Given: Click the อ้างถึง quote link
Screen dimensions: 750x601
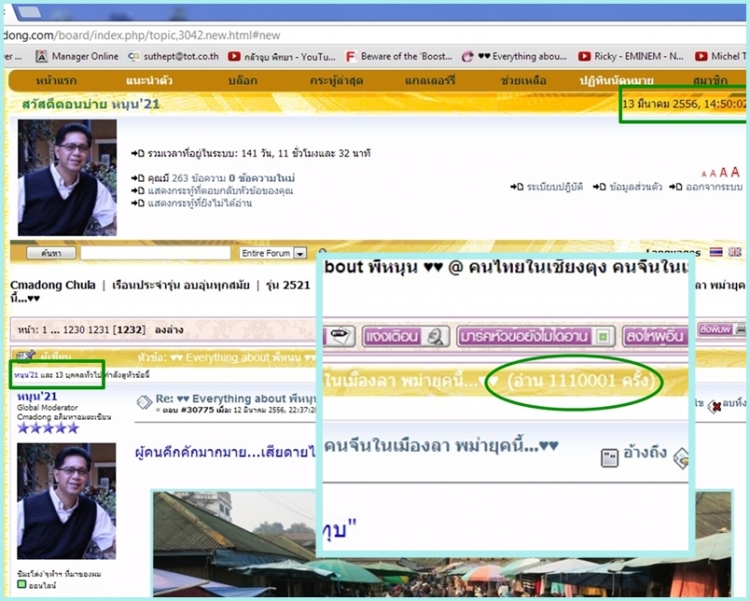Looking at the screenshot, I should click(x=645, y=452).
